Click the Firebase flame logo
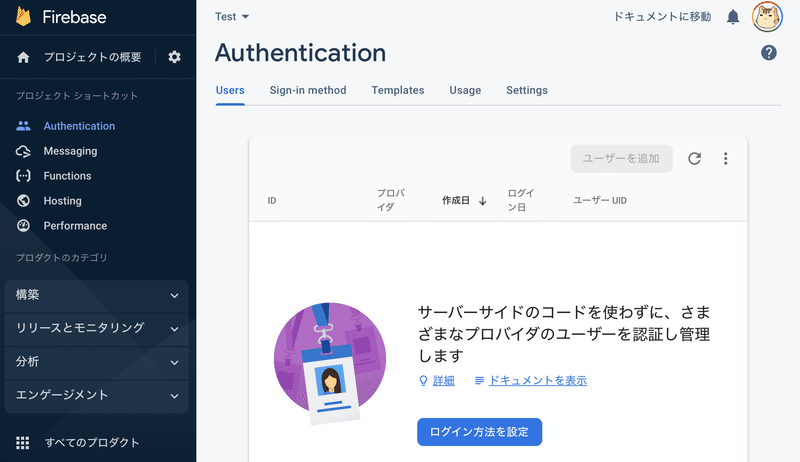Screen dimensions: 800x462 pyautogui.click(x=23, y=16)
